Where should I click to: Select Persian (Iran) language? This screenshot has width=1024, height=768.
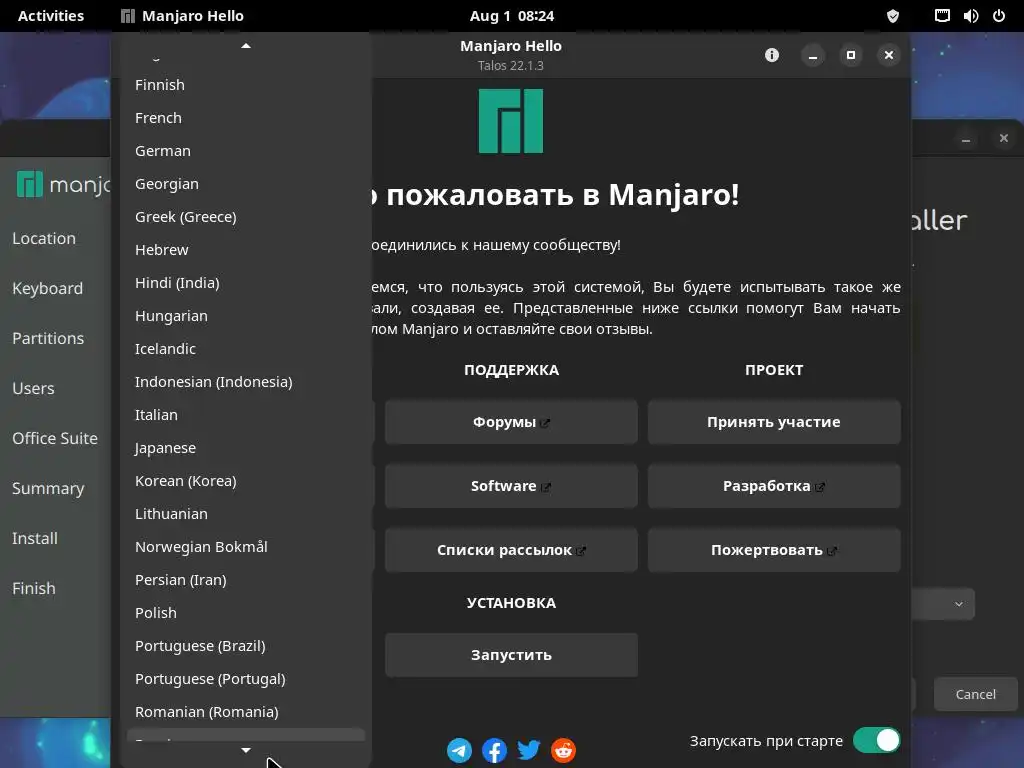246,580
